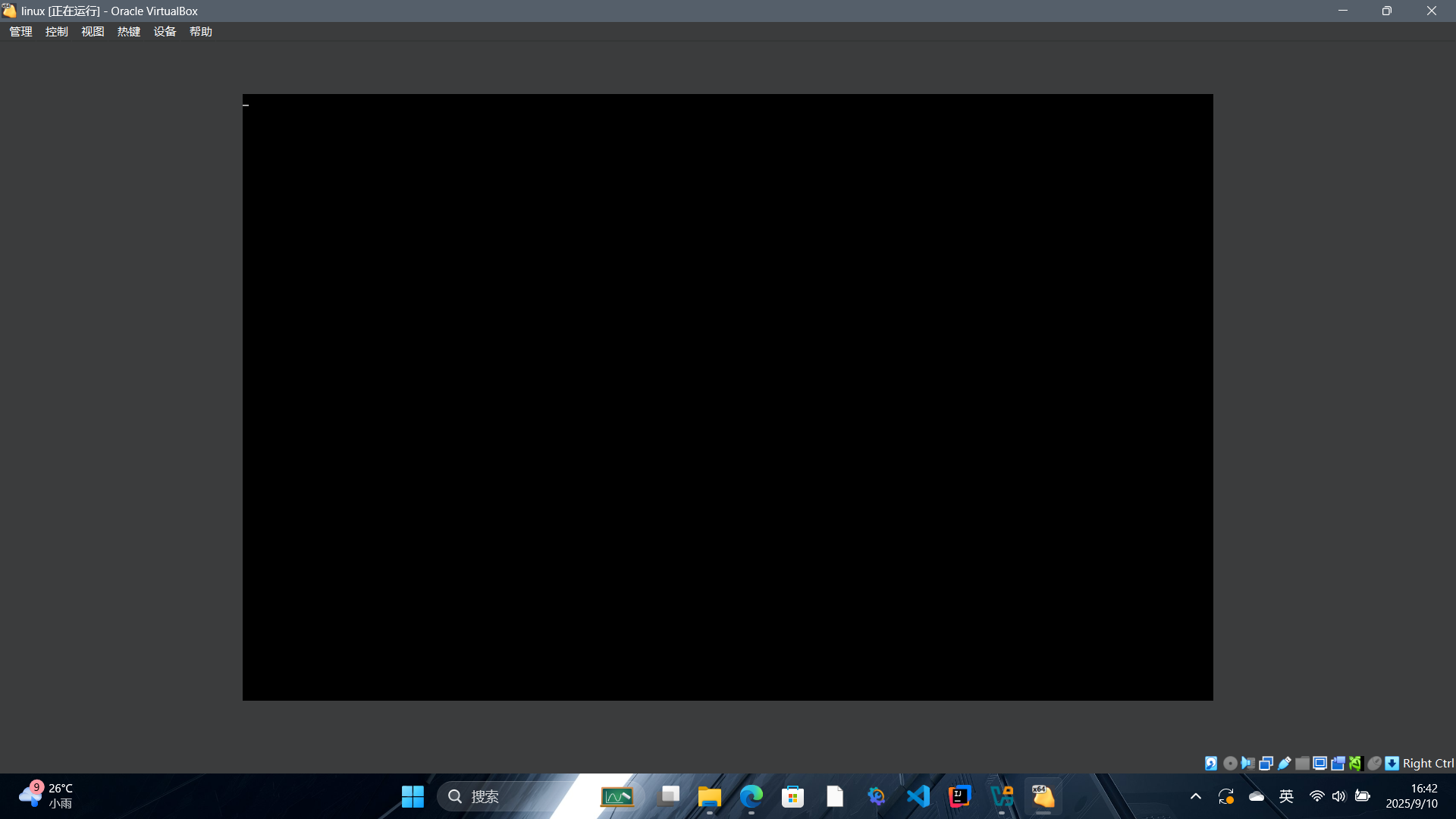Click the display settings status icon
Image resolution: width=1456 pixels, height=819 pixels.
point(1320,764)
